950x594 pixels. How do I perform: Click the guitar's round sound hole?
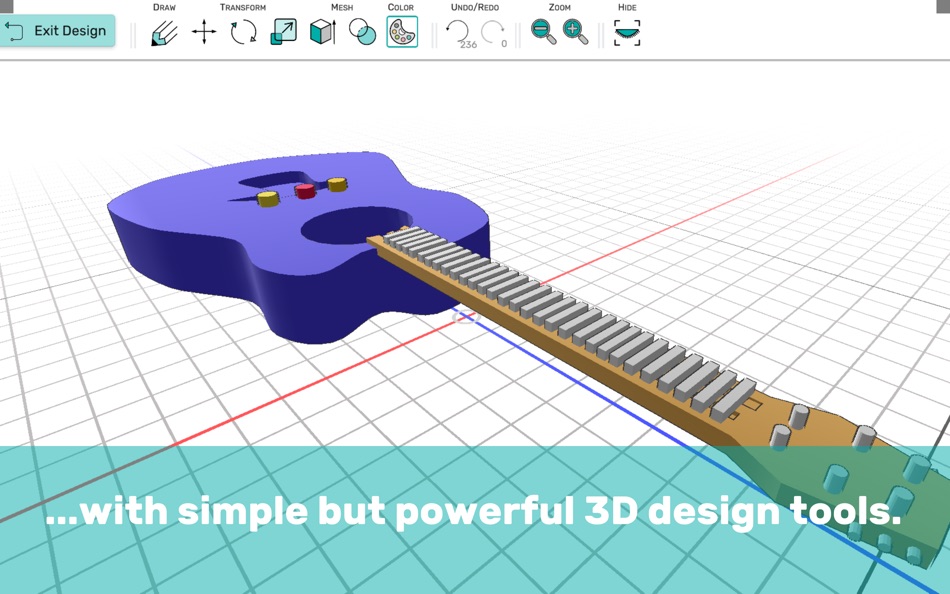click(354, 225)
